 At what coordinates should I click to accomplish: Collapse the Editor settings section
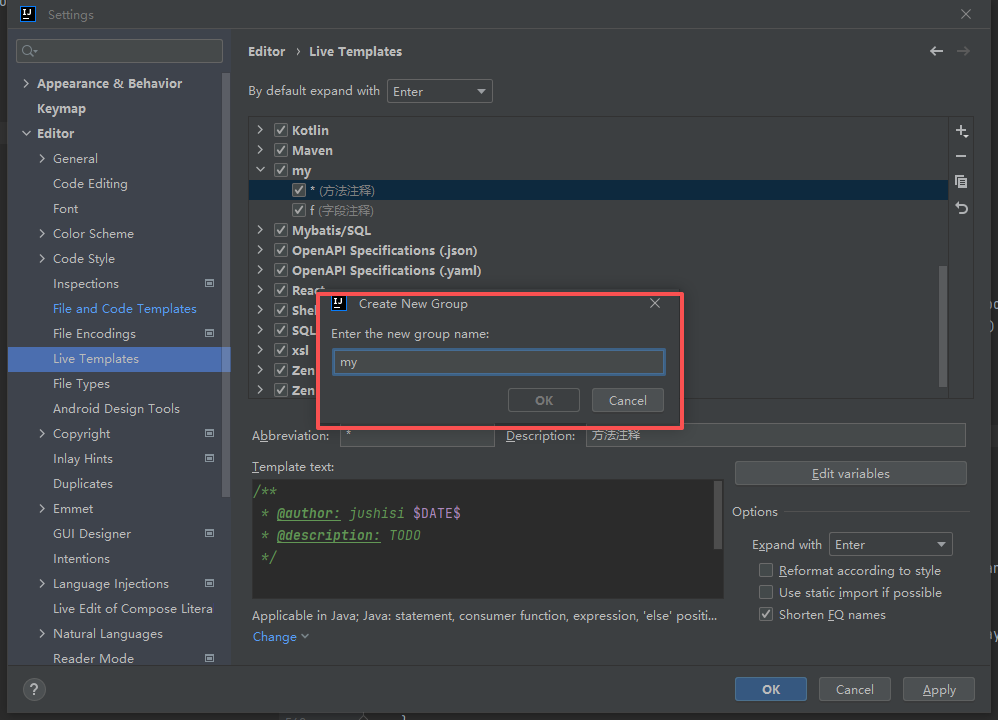(26, 133)
